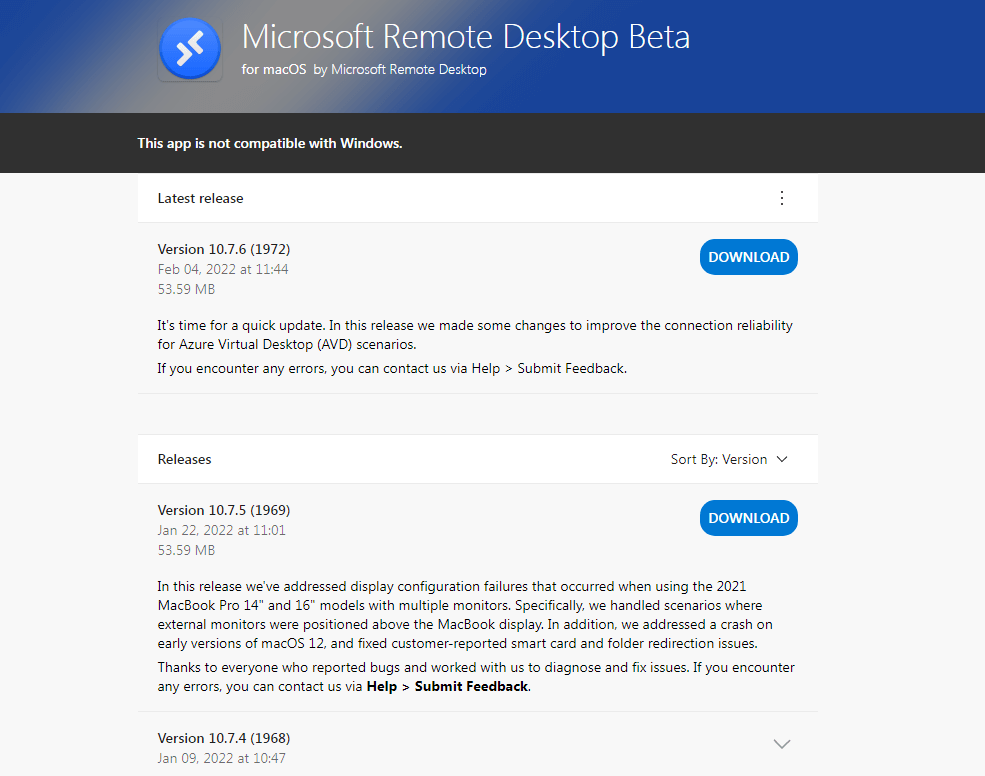Open the Sort By: Version dropdown
The height and width of the screenshot is (776, 985).
point(729,459)
